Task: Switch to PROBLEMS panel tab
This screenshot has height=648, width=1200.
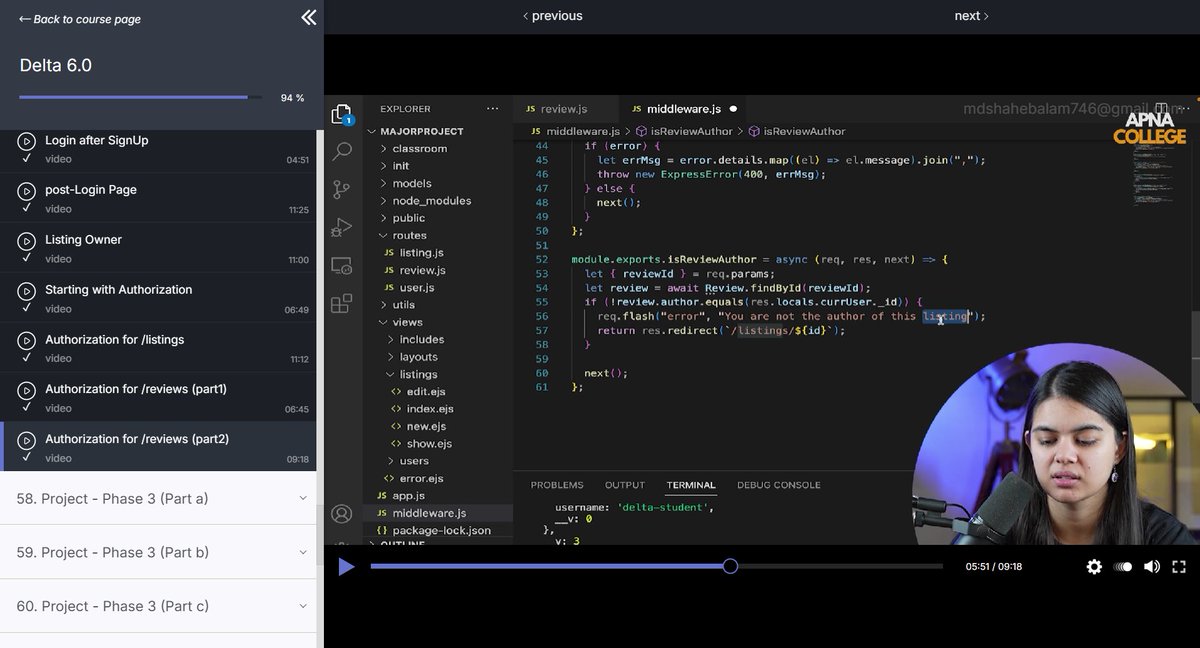Action: point(557,485)
